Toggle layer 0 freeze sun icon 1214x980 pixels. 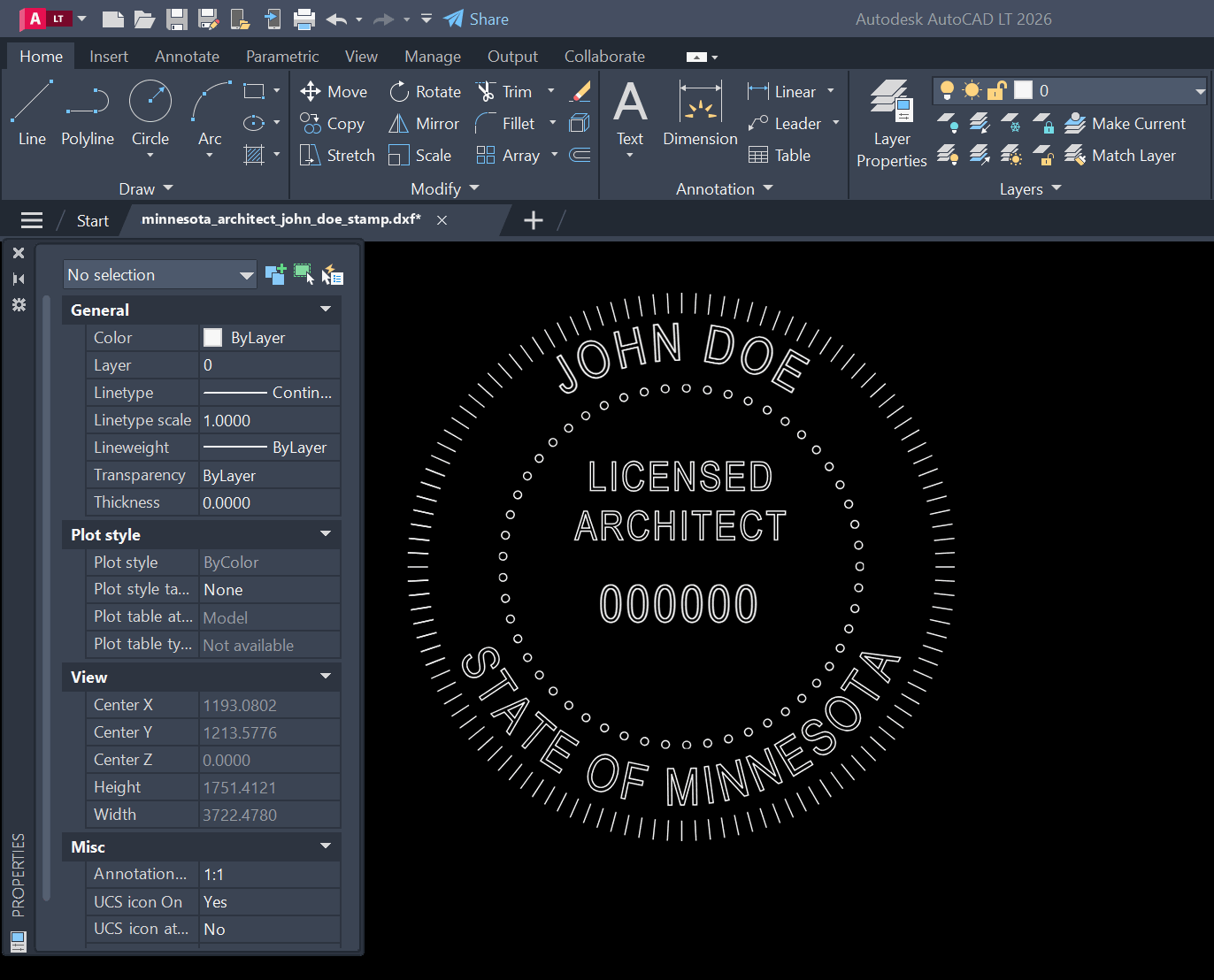coord(972,90)
